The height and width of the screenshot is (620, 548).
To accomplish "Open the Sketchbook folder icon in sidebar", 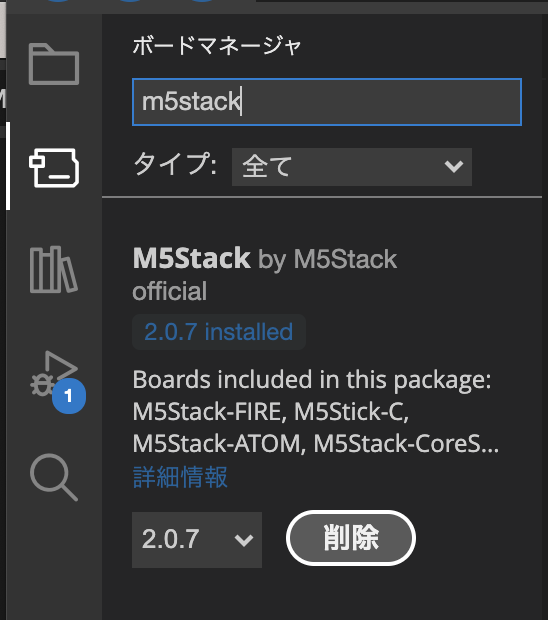I will pos(54,64).
